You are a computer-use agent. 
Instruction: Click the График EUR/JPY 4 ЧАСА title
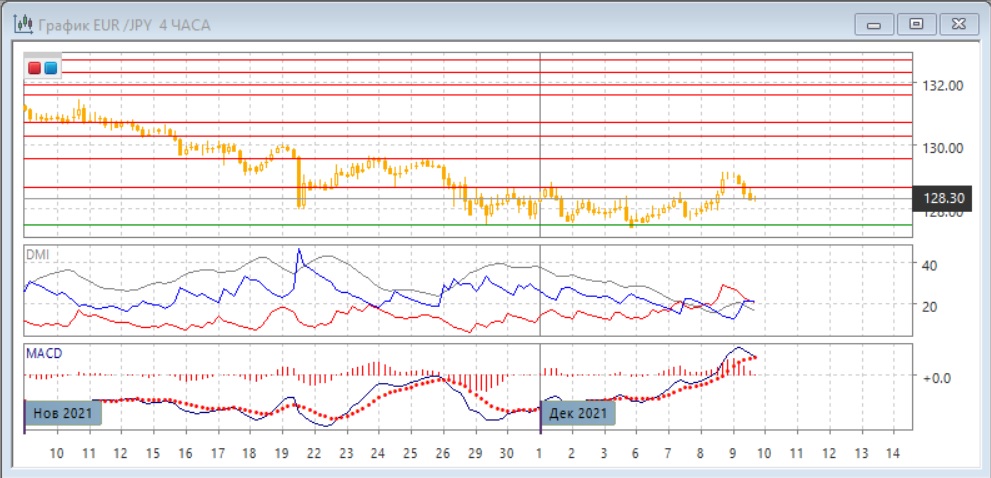[122, 24]
